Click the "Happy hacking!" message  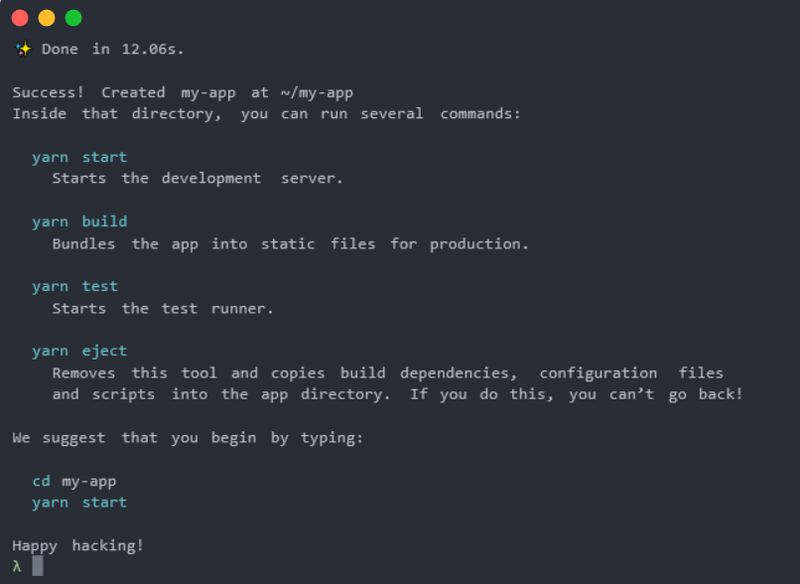pyautogui.click(x=78, y=545)
